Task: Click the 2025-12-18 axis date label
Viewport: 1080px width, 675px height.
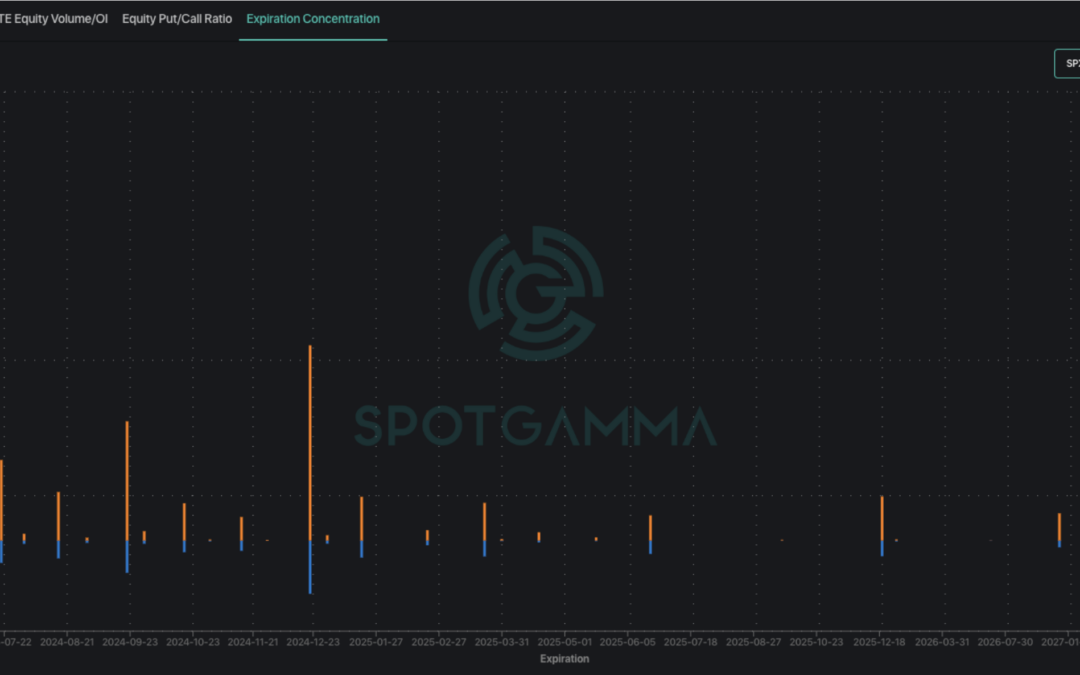Action: (x=879, y=642)
